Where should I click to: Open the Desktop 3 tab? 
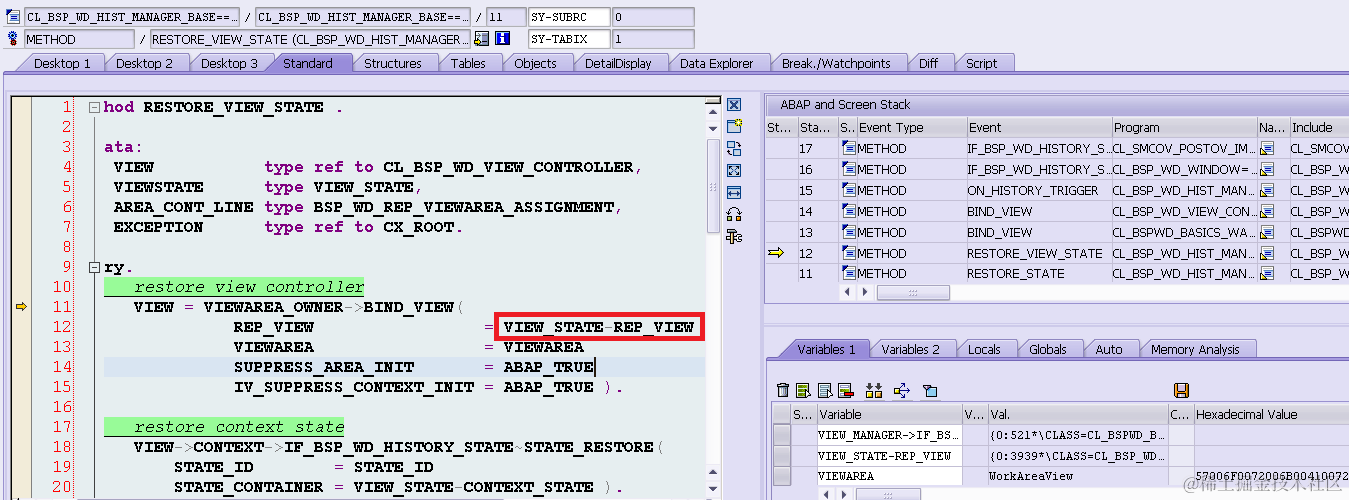pos(228,63)
